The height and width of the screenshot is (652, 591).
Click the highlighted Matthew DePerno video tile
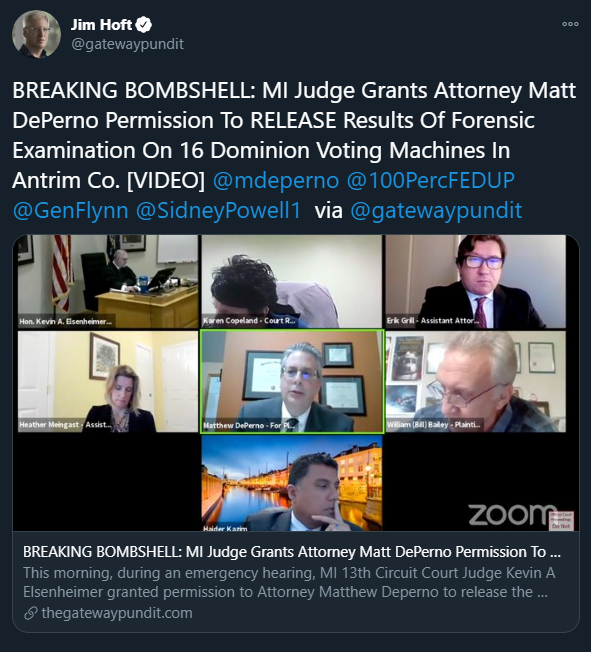coord(292,381)
